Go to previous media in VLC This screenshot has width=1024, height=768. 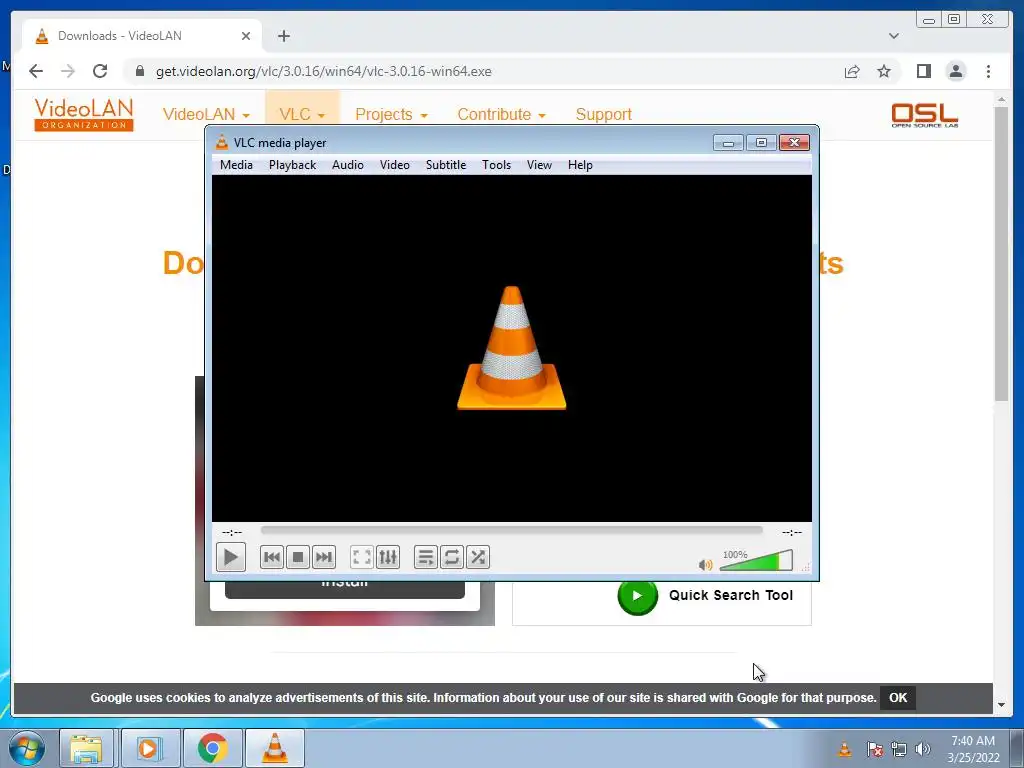(272, 557)
